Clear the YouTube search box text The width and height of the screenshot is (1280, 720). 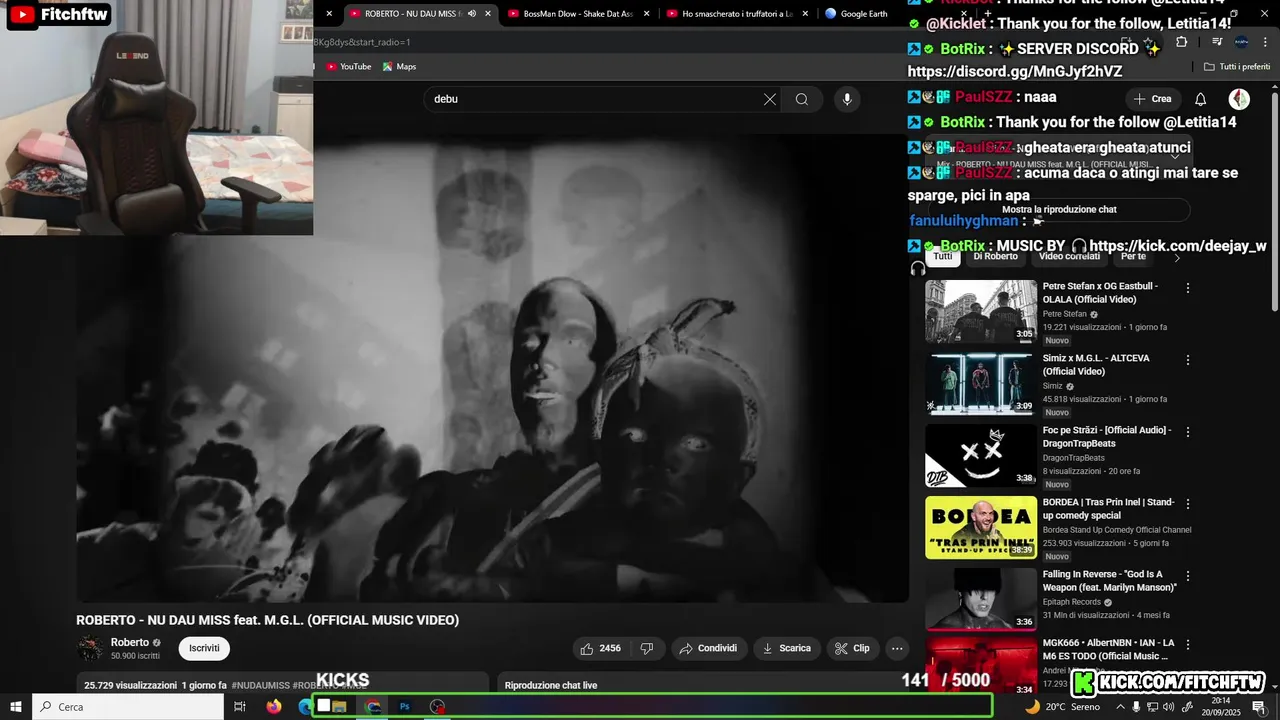pyautogui.click(x=769, y=99)
